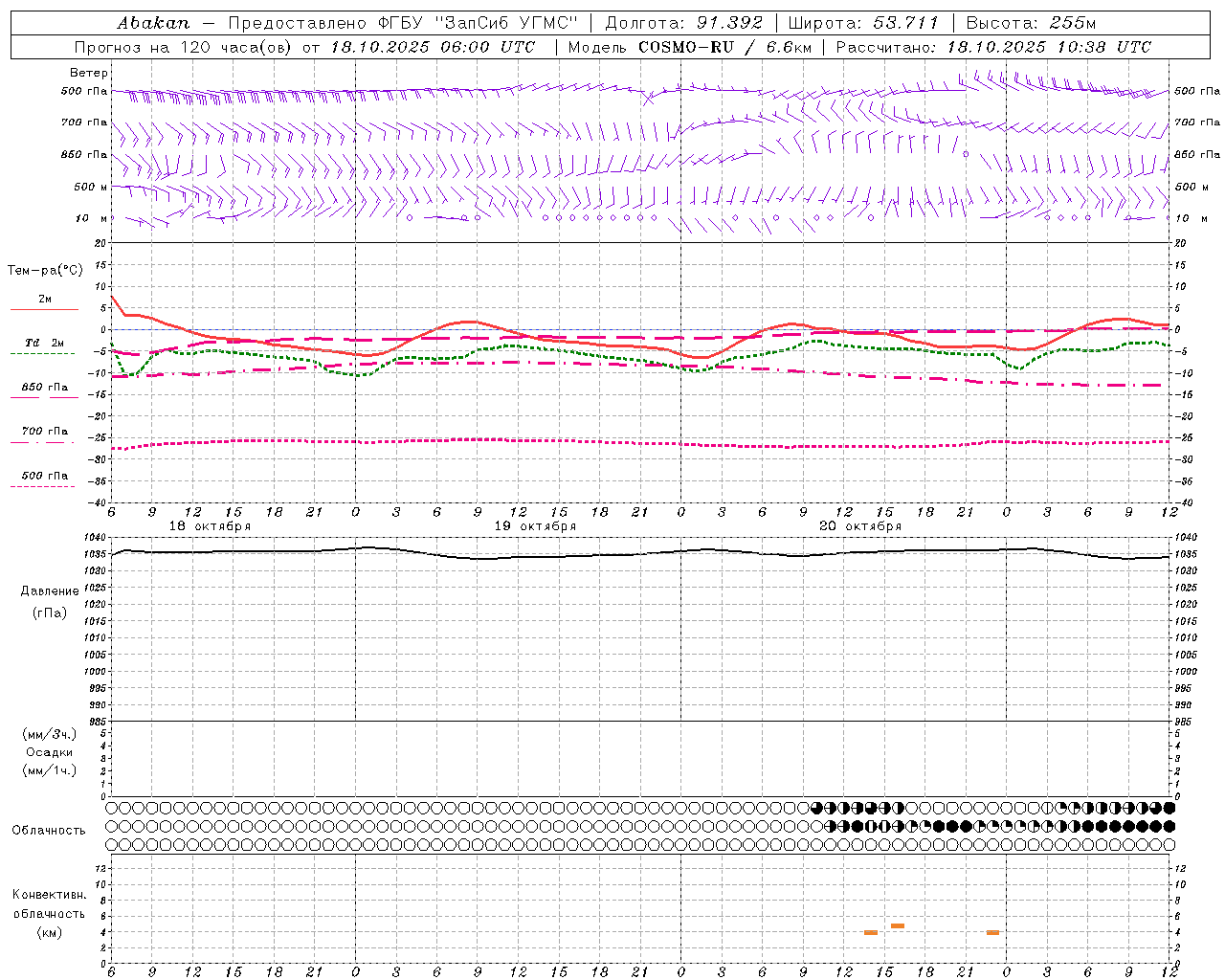Click the elevation text "Высота: 255м"
Image resolution: width=1225 pixels, height=980 pixels.
click(x=1031, y=23)
